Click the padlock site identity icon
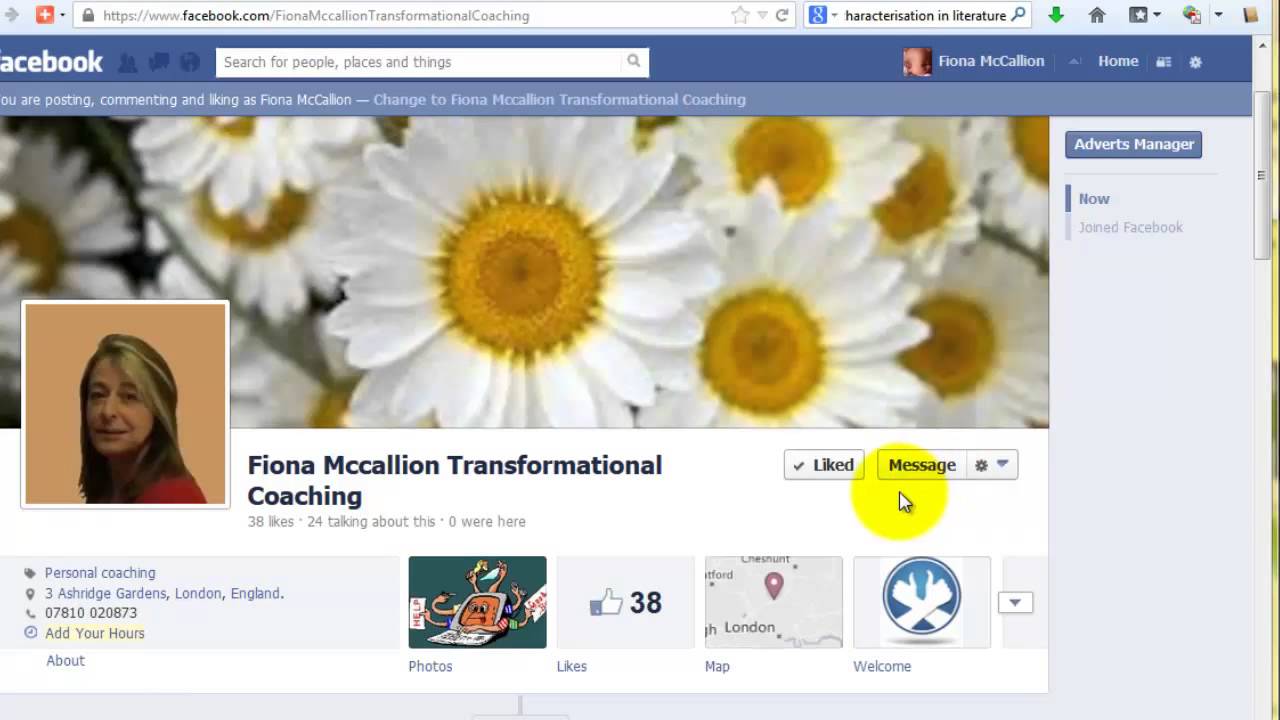Viewport: 1280px width, 720px height. tap(88, 15)
